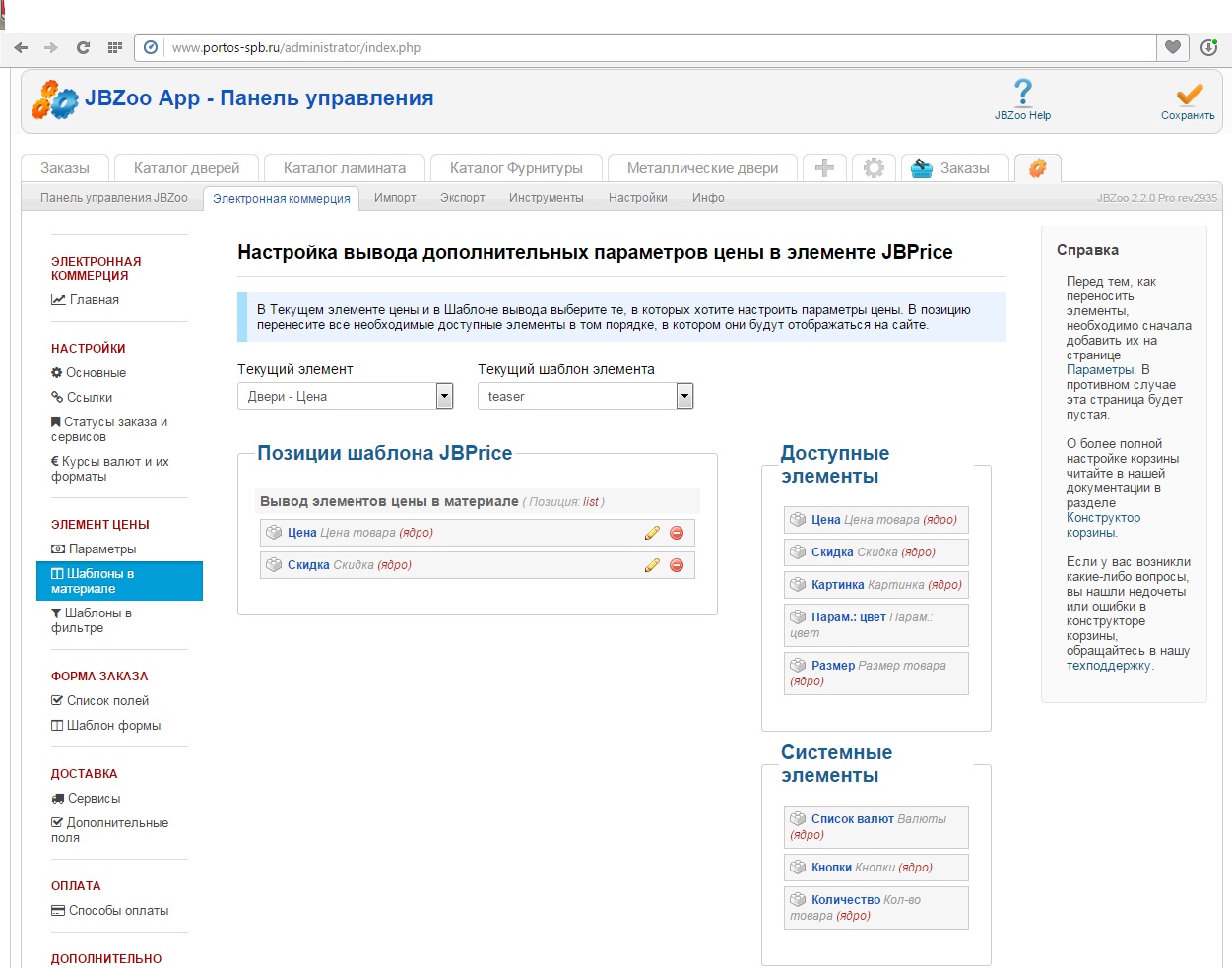Follow the техподдержку link in help panel
Screen dimensions: 1232x968
(x=1108, y=666)
